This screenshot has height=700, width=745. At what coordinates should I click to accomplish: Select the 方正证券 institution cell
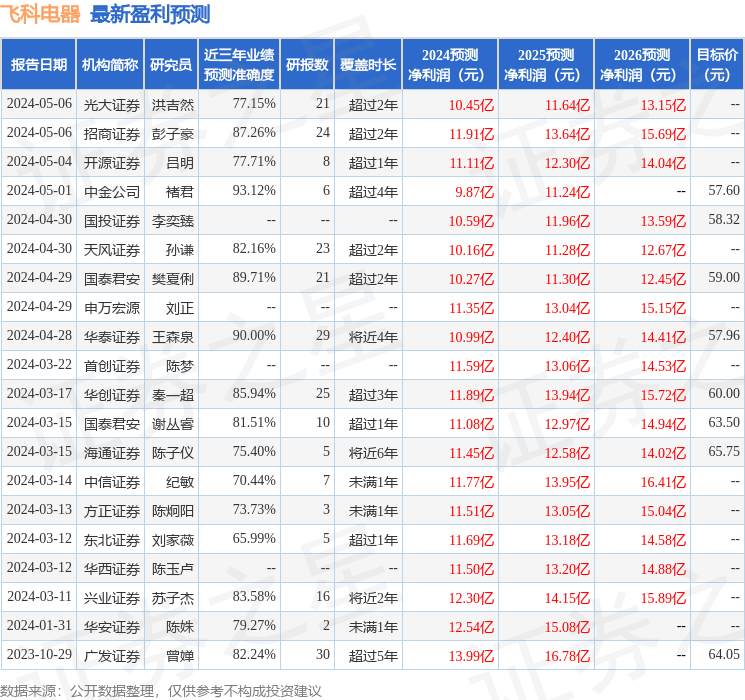112,511
